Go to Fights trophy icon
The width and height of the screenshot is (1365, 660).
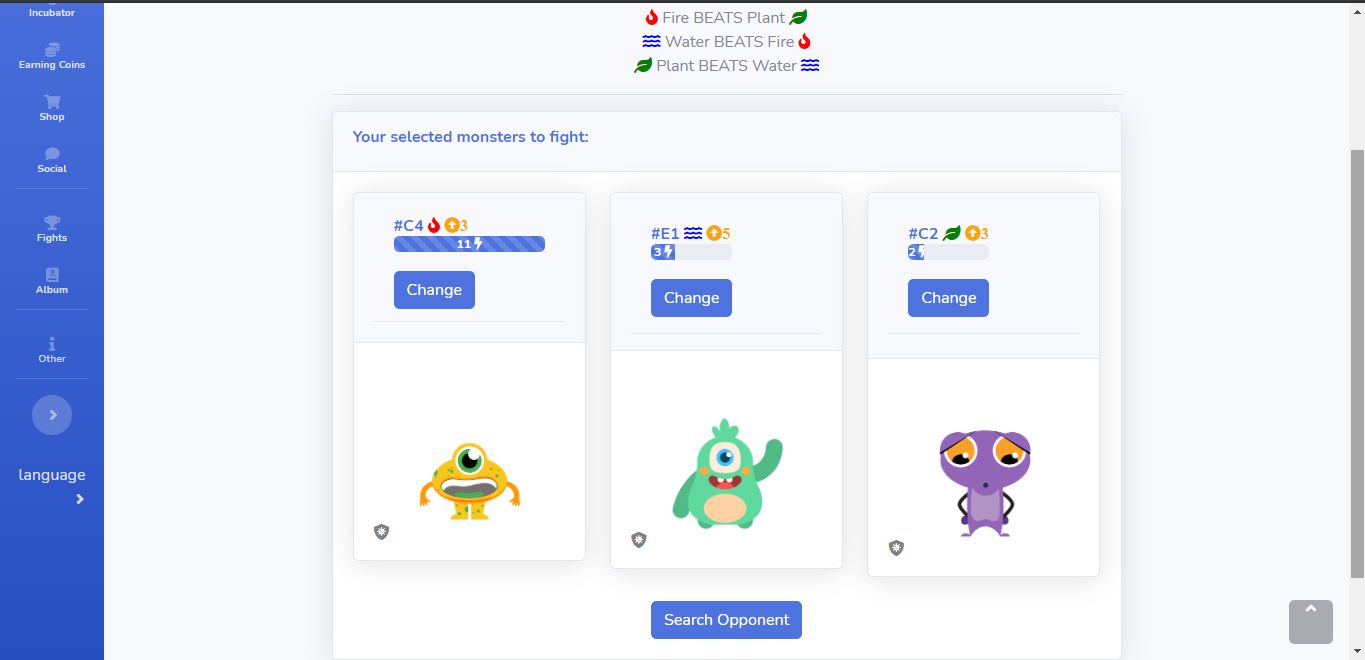(52, 223)
